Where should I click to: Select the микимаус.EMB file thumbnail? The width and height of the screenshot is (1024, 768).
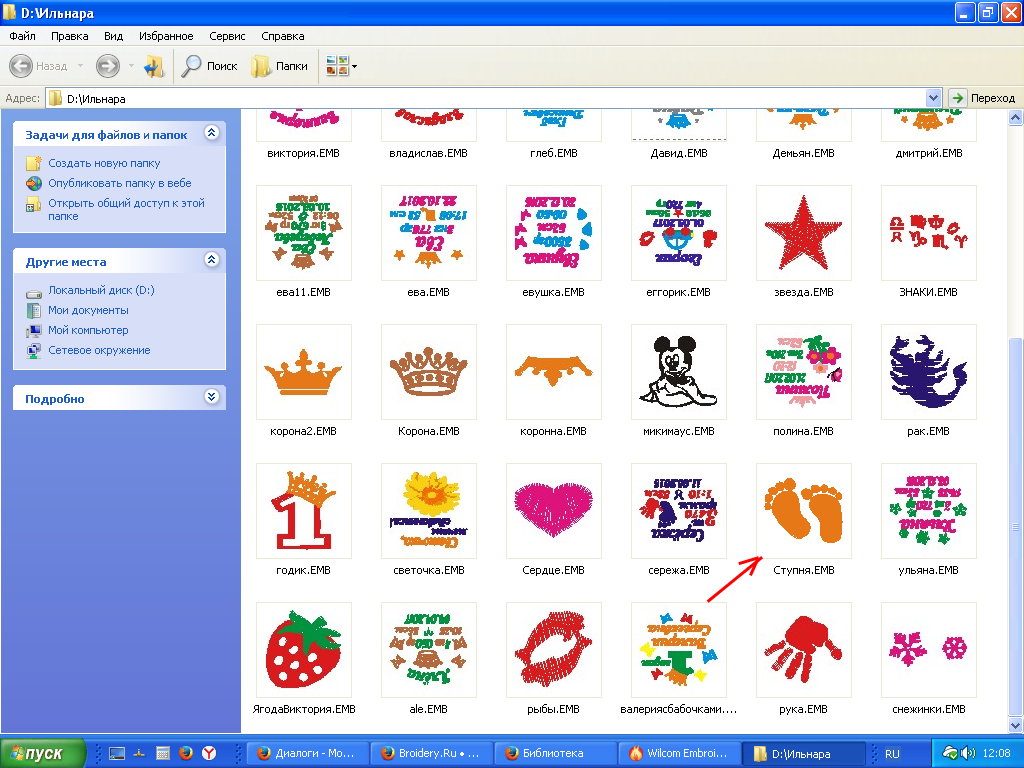[678, 371]
